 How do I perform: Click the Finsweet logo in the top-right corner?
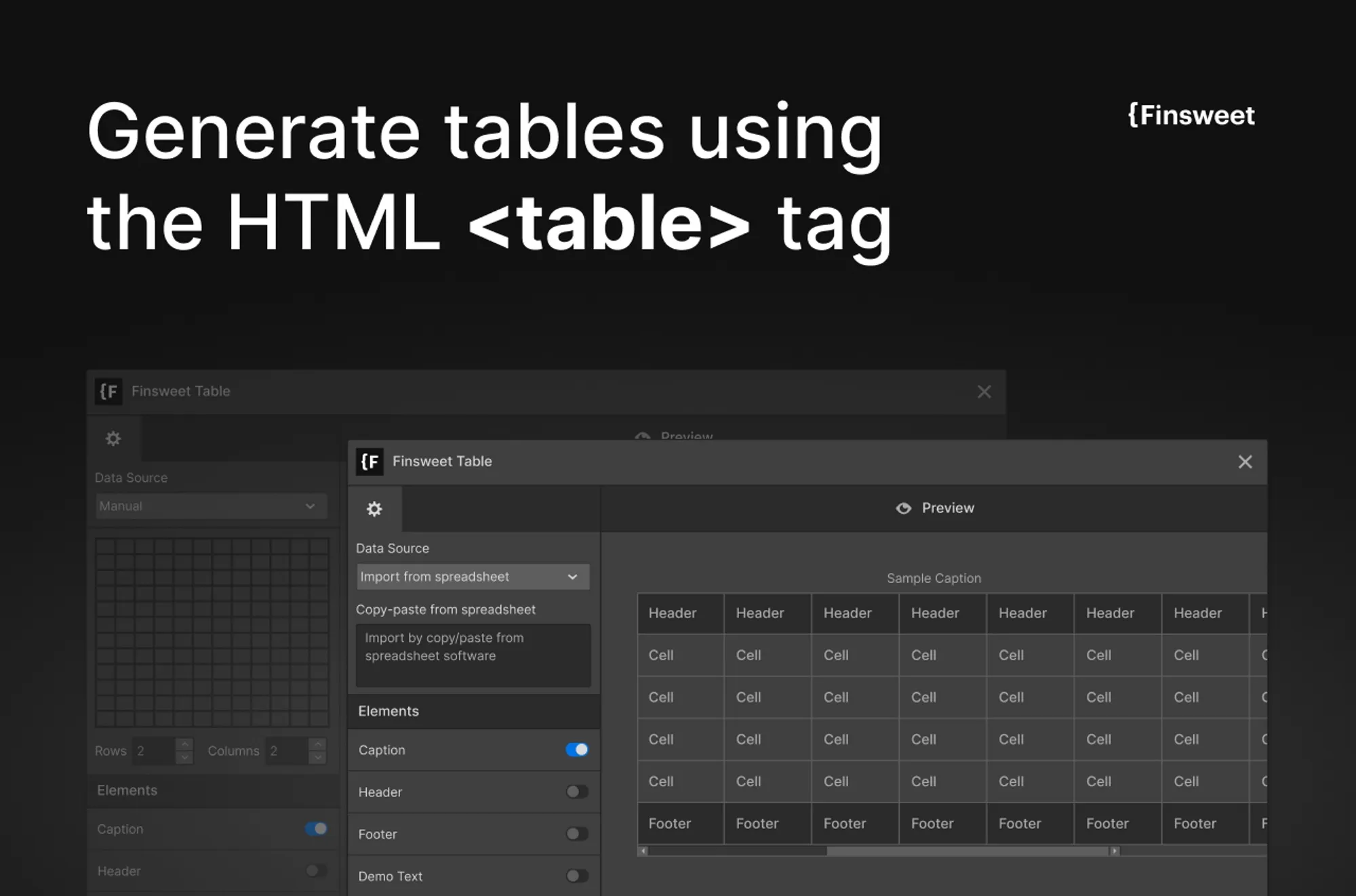[x=1191, y=117]
